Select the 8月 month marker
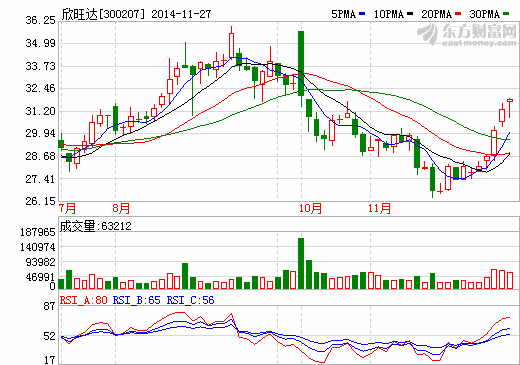This screenshot has height=365, width=520. [121, 208]
